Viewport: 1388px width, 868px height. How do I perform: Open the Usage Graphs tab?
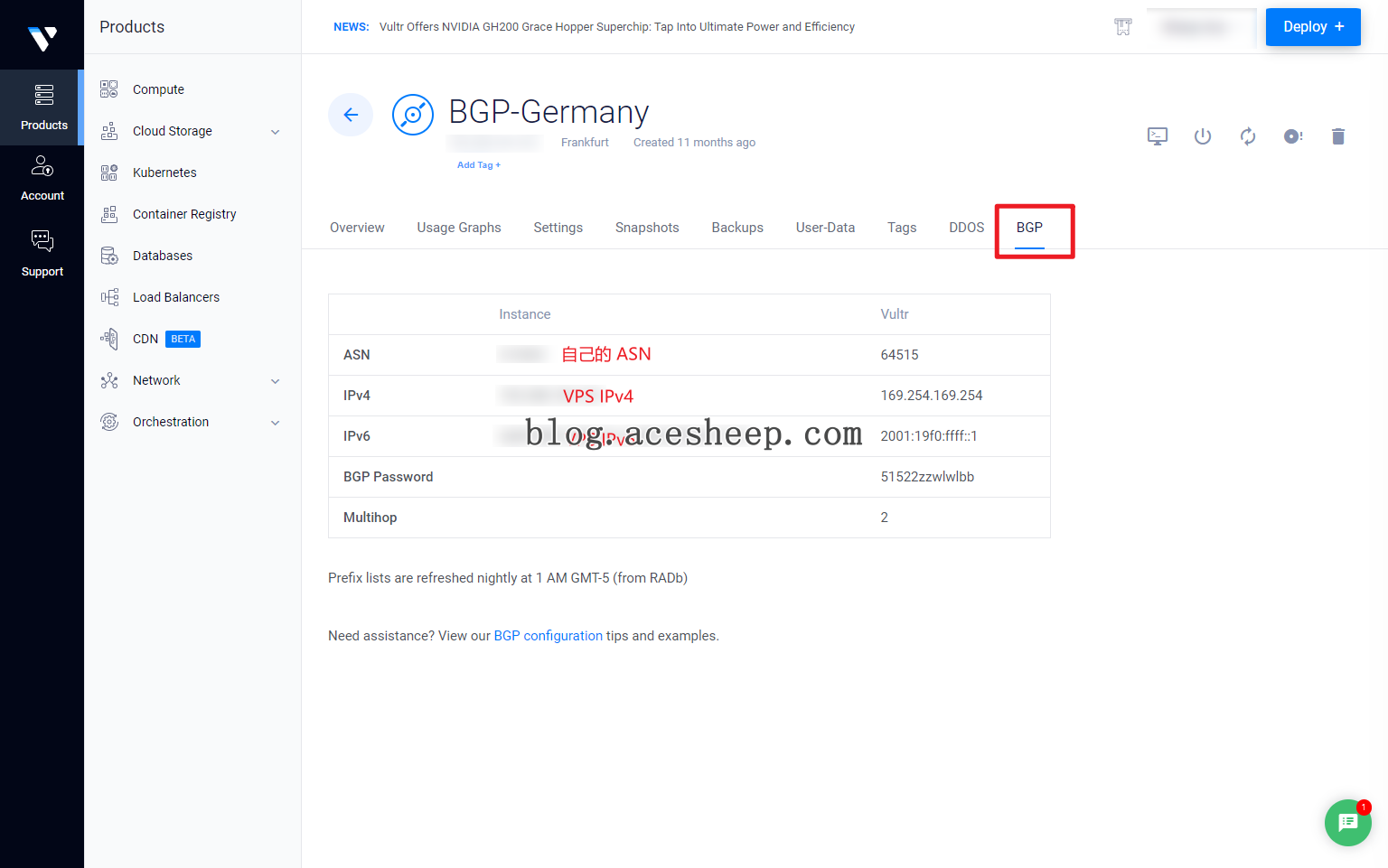click(x=459, y=228)
